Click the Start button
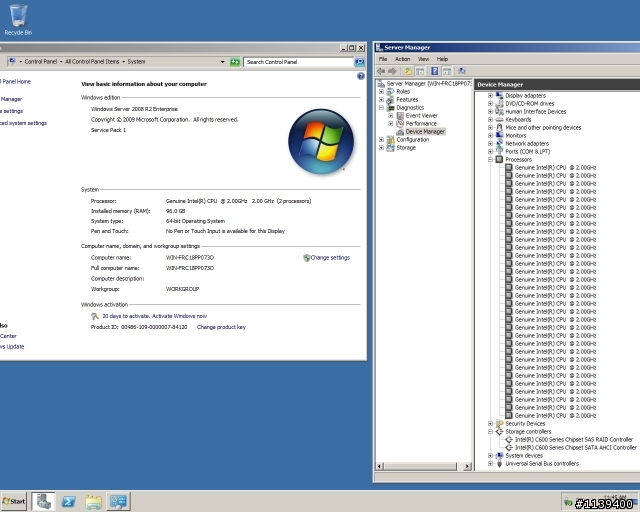 click(x=13, y=501)
